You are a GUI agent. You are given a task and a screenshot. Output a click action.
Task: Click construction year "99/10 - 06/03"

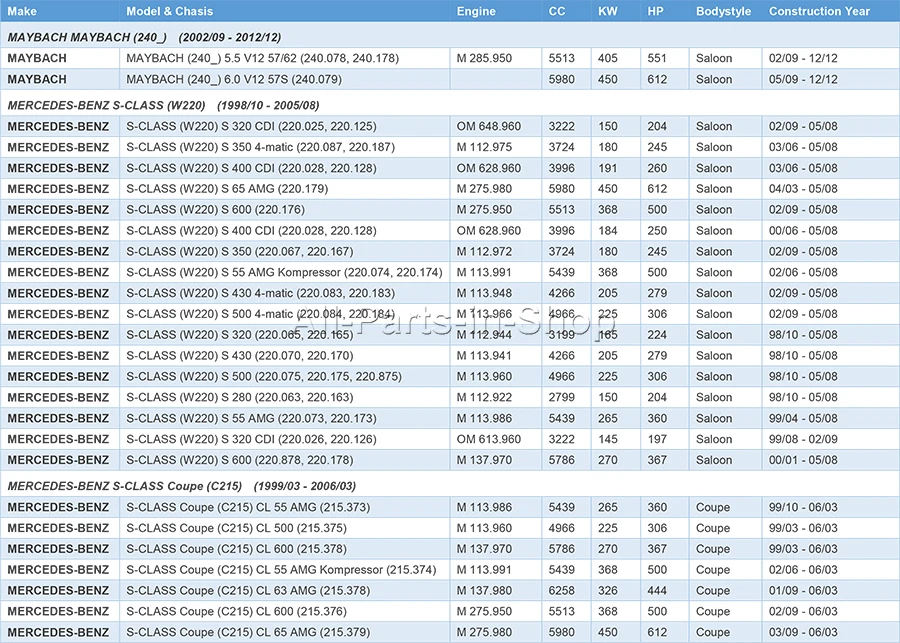(x=803, y=508)
